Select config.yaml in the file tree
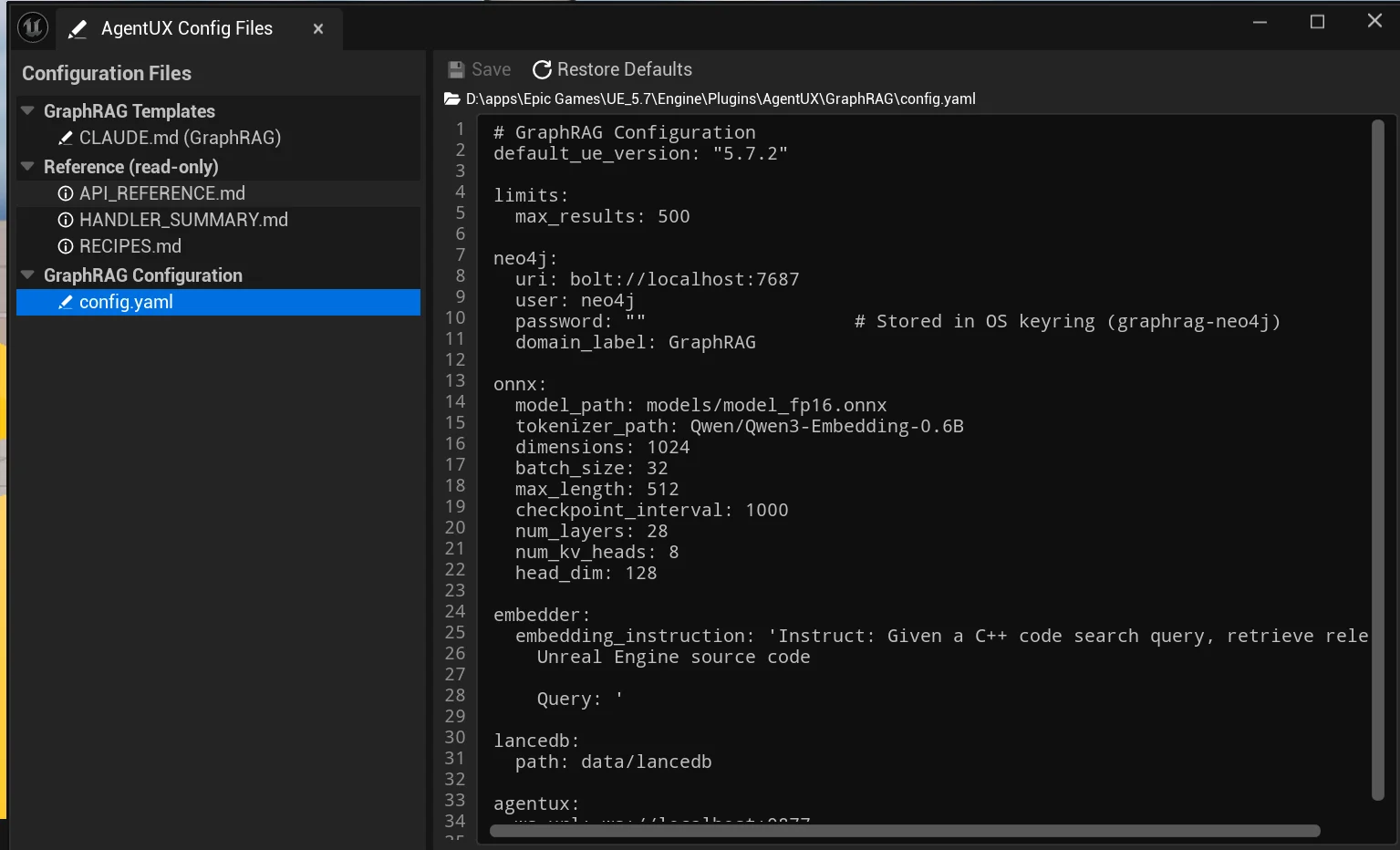This screenshot has width=1400, height=850. tap(218, 302)
